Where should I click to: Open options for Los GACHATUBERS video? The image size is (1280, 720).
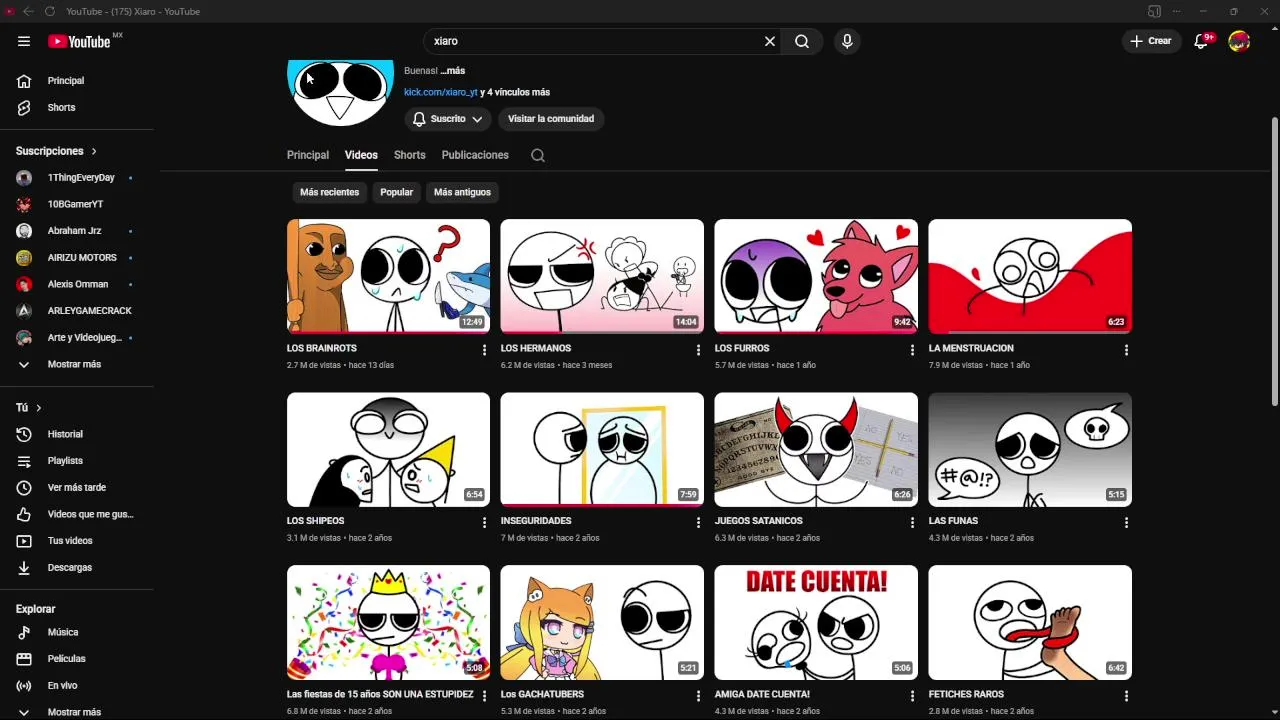[x=699, y=695]
